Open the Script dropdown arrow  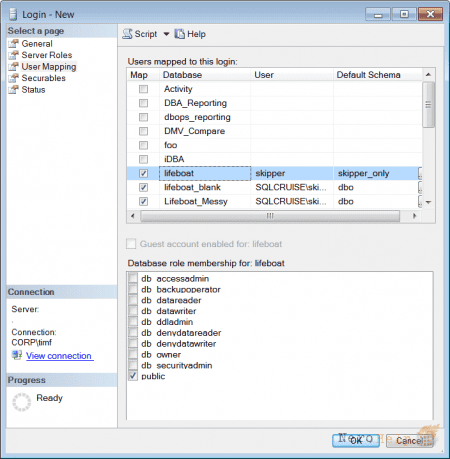(x=166, y=34)
